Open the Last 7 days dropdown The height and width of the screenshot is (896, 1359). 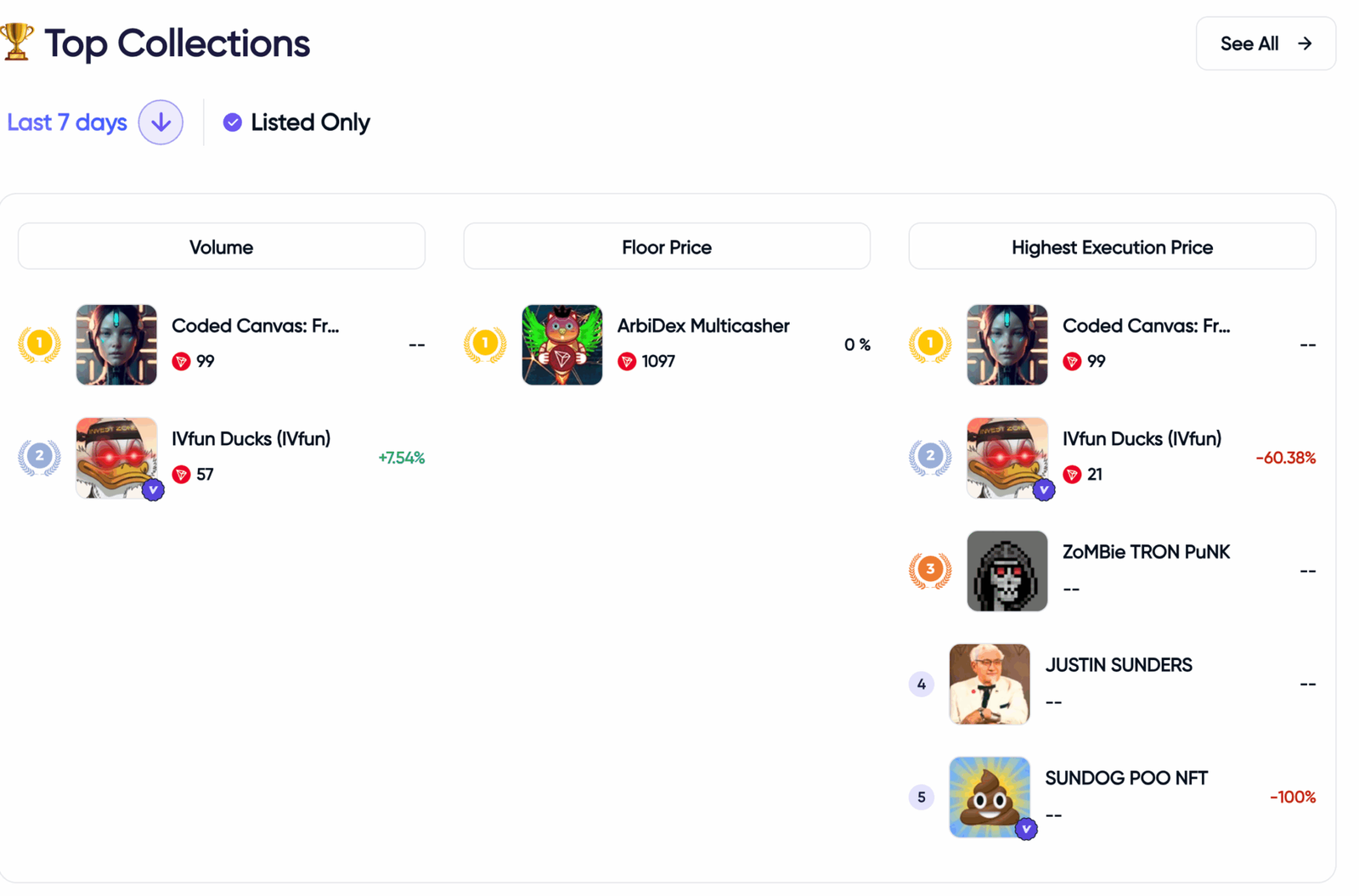click(x=66, y=122)
